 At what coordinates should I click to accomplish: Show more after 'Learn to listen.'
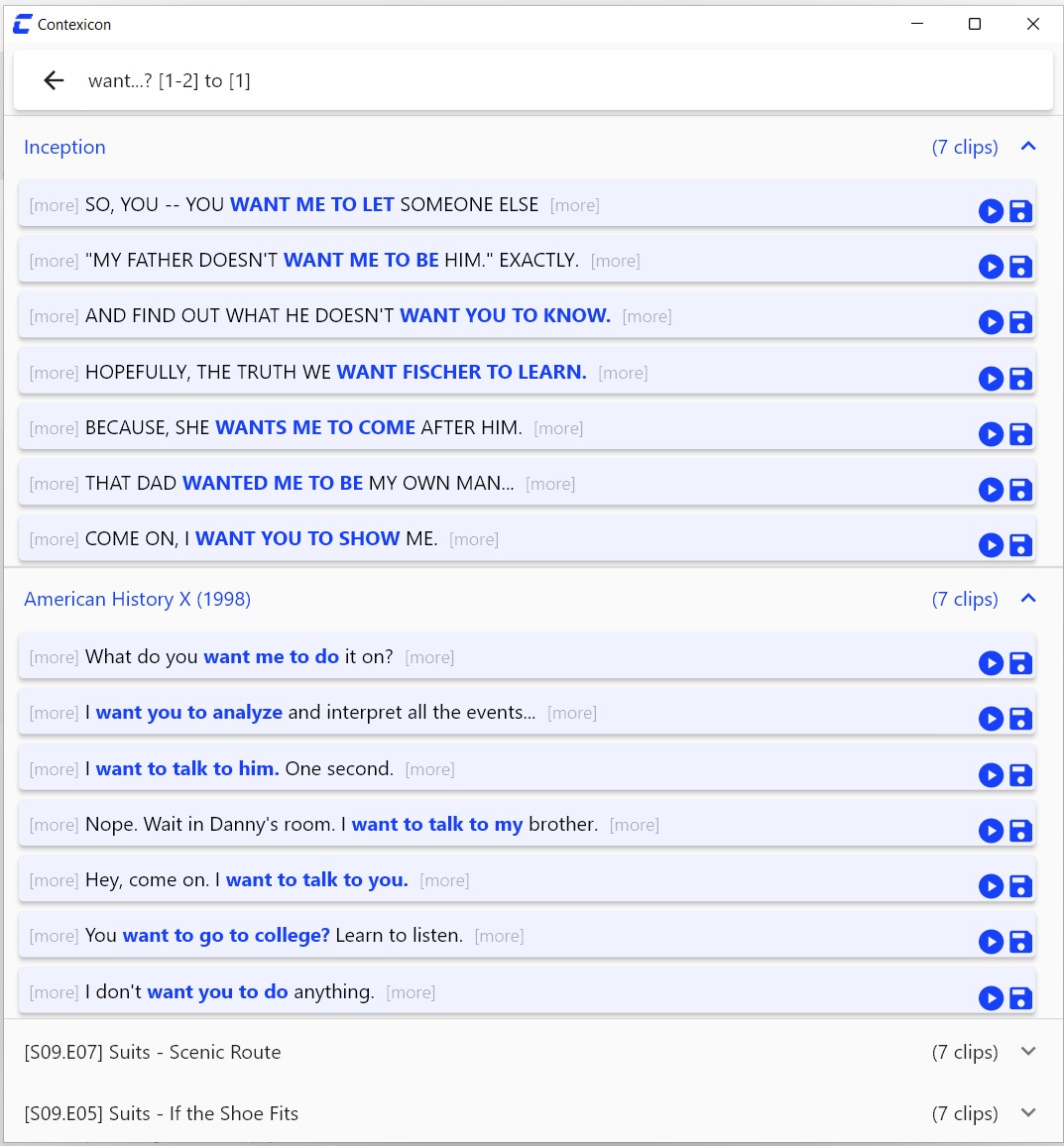click(500, 936)
